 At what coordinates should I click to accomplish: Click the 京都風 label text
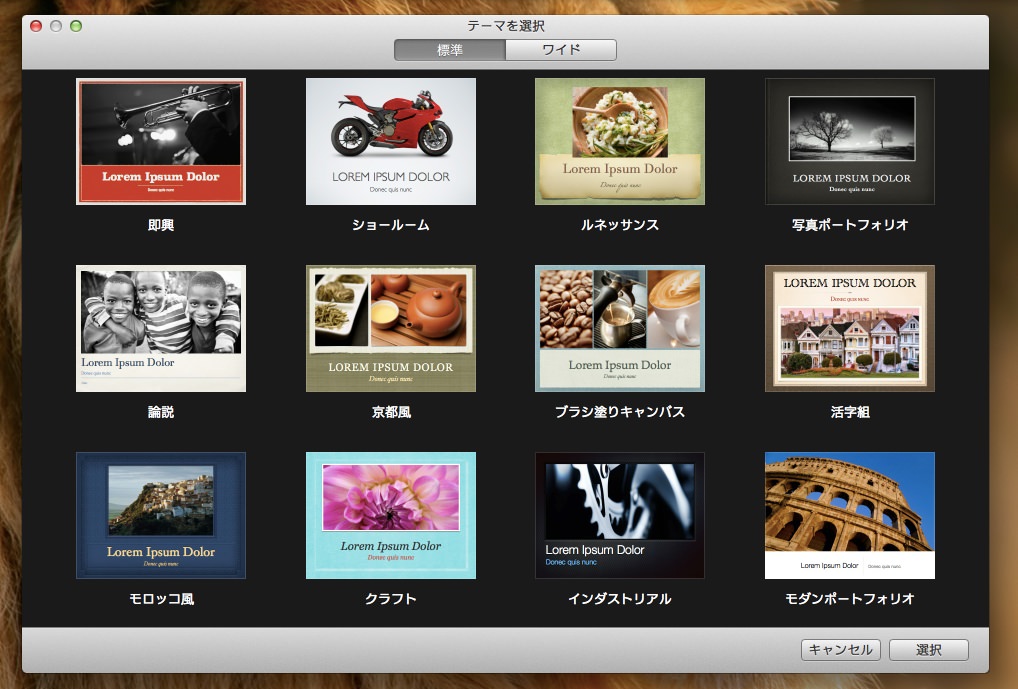[x=391, y=412]
